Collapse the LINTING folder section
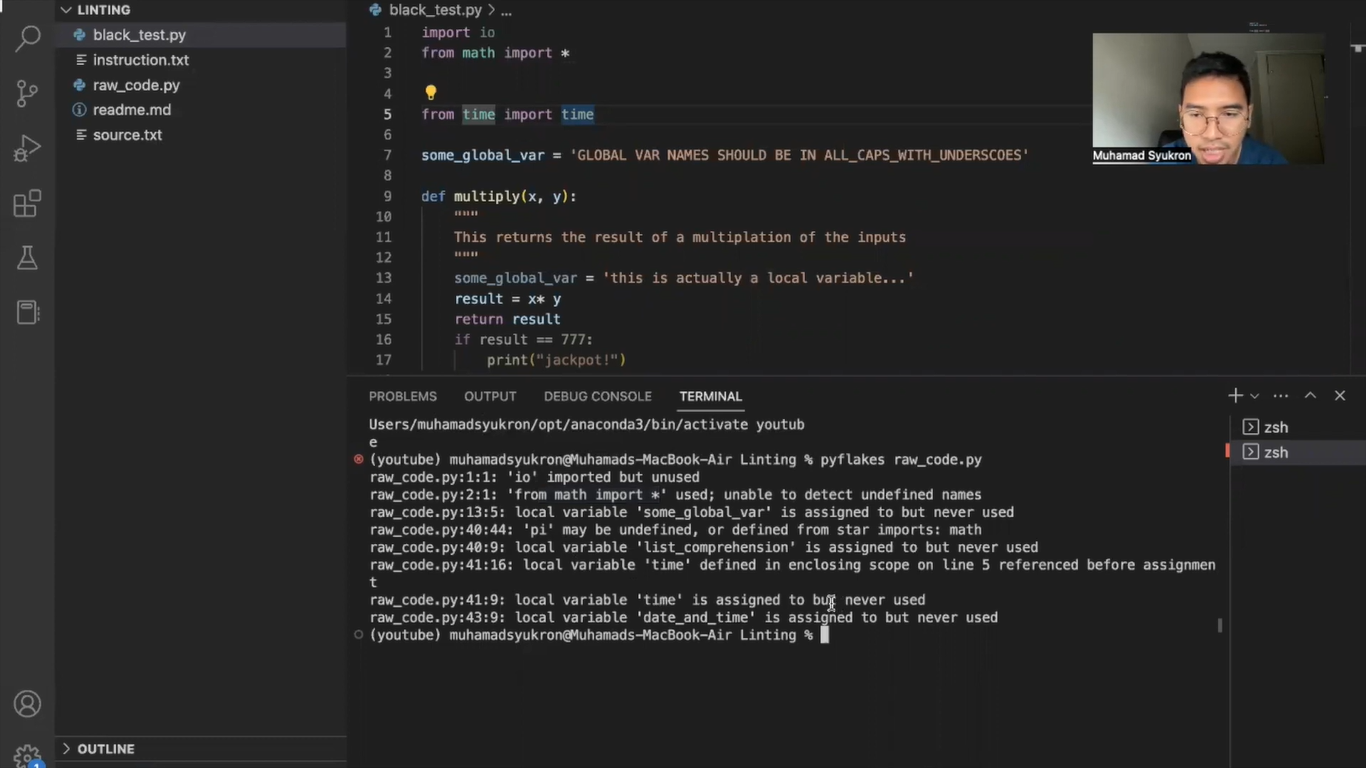Viewport: 1366px width, 768px height. coord(66,10)
